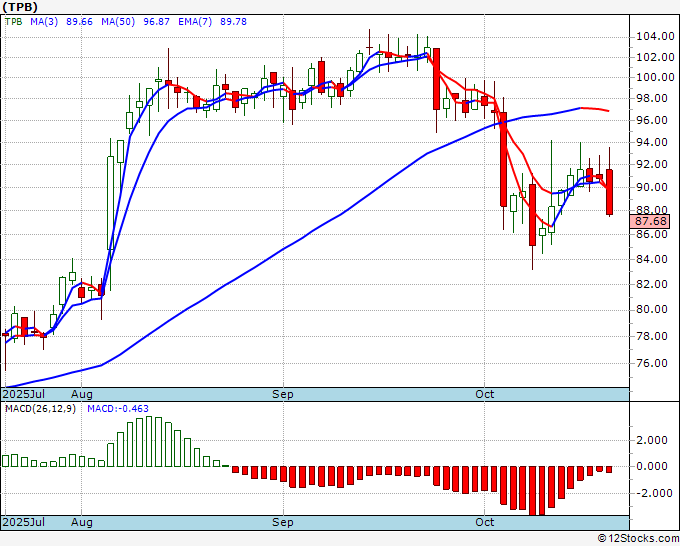Click the latest red candlestick near 87.68
Screen dimensions: 680x546
click(609, 192)
